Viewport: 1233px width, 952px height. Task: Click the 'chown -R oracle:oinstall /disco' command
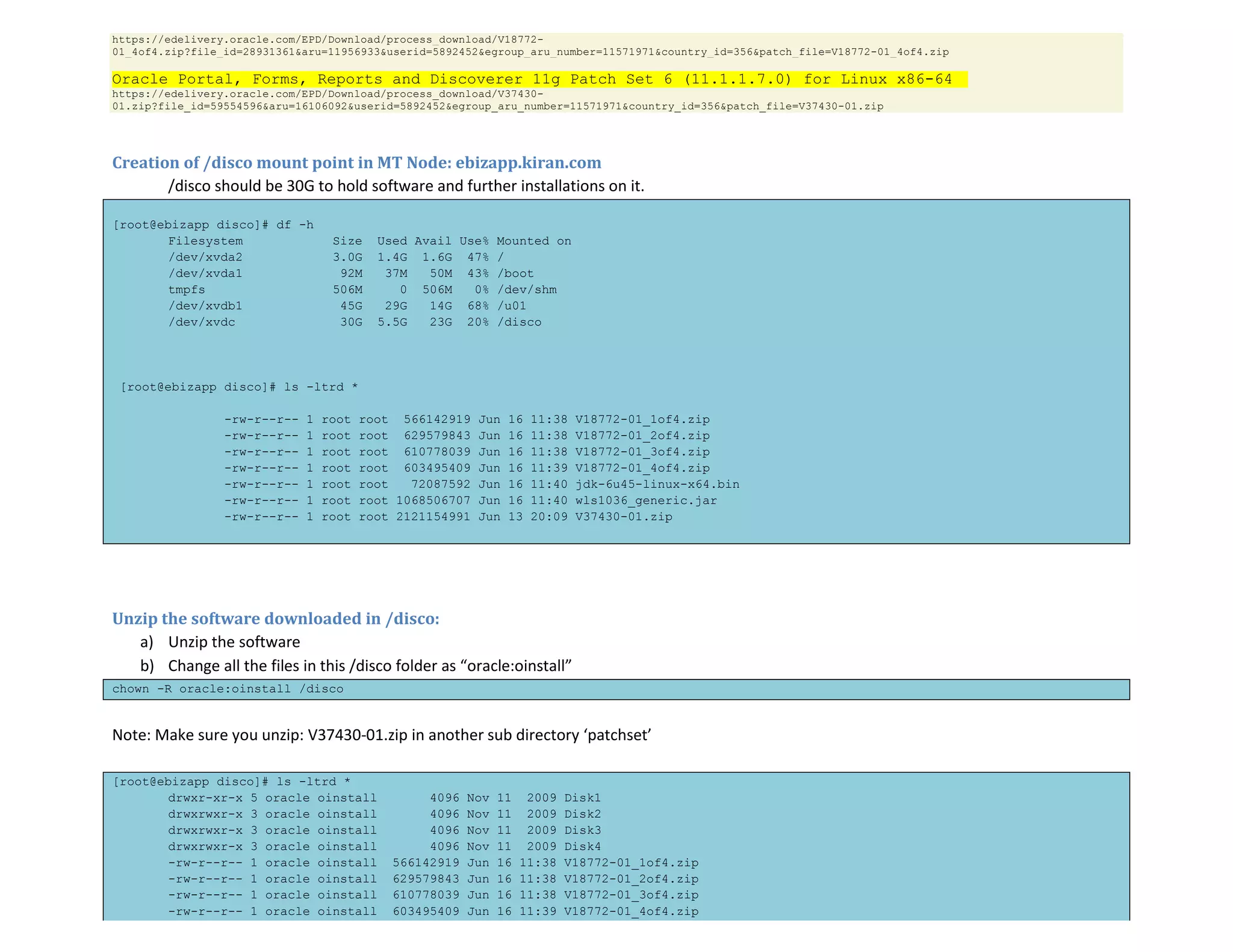228,690
